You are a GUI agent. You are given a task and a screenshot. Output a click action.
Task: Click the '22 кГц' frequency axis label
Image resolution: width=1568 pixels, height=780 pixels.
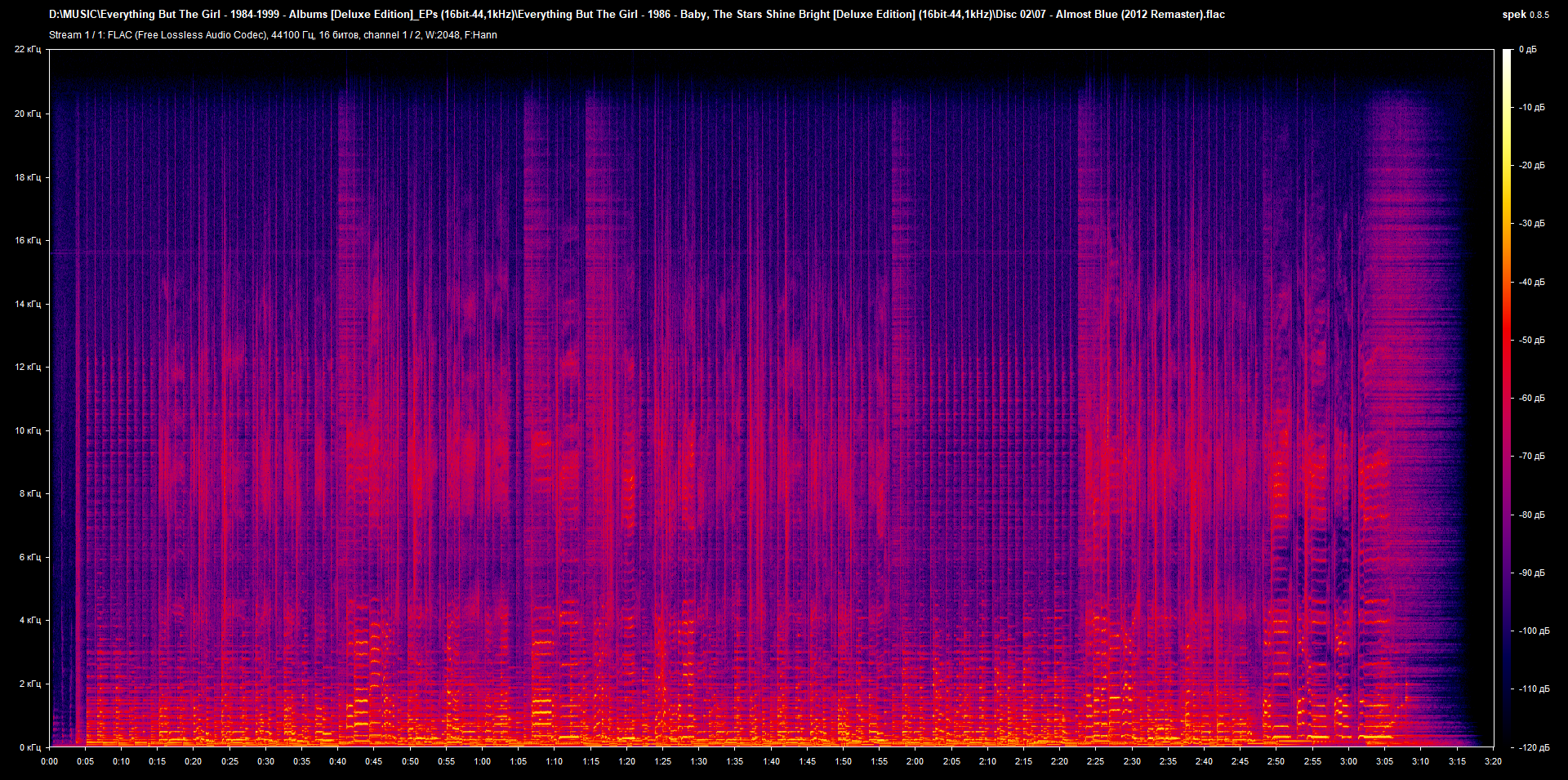click(28, 49)
